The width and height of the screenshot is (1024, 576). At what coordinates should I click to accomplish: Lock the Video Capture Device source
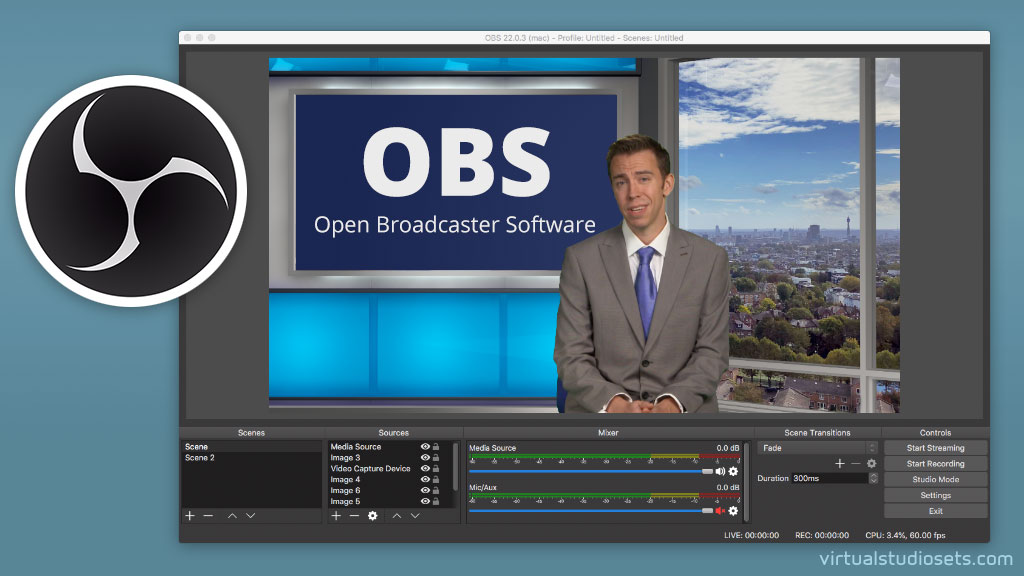436,468
